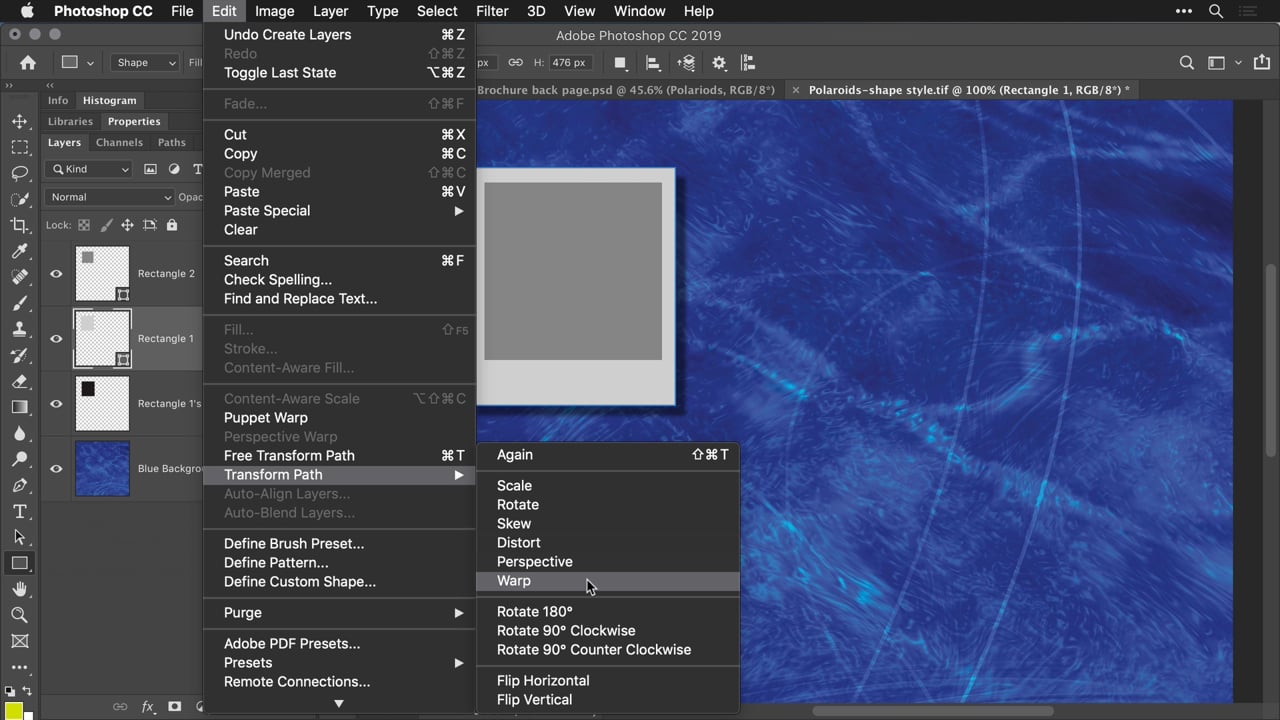Open the Edit Toolbar three-dots menu

19,667
